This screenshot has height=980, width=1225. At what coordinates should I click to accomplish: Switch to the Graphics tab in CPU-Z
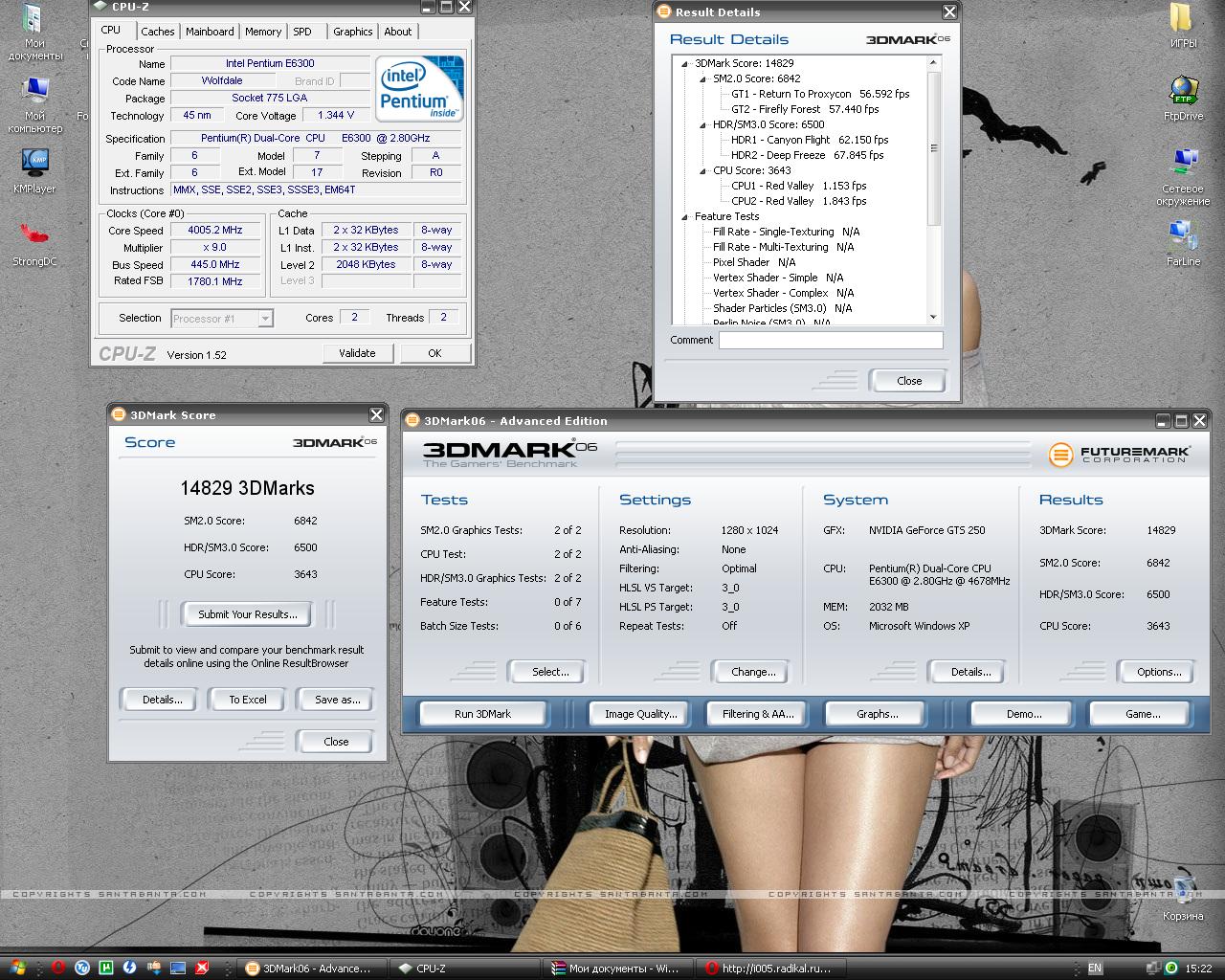(353, 32)
